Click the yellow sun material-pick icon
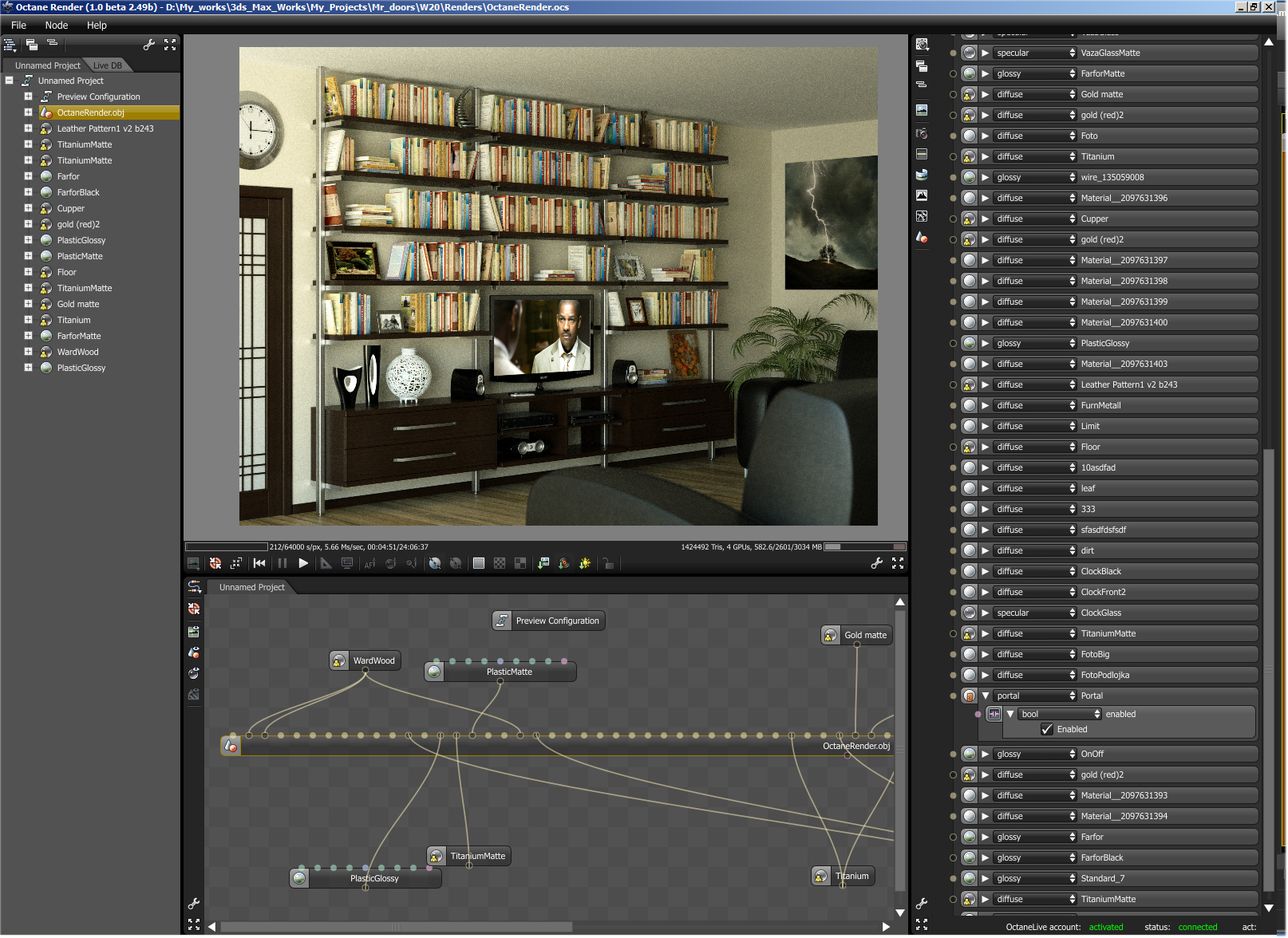The height and width of the screenshot is (938, 1288). tap(585, 563)
